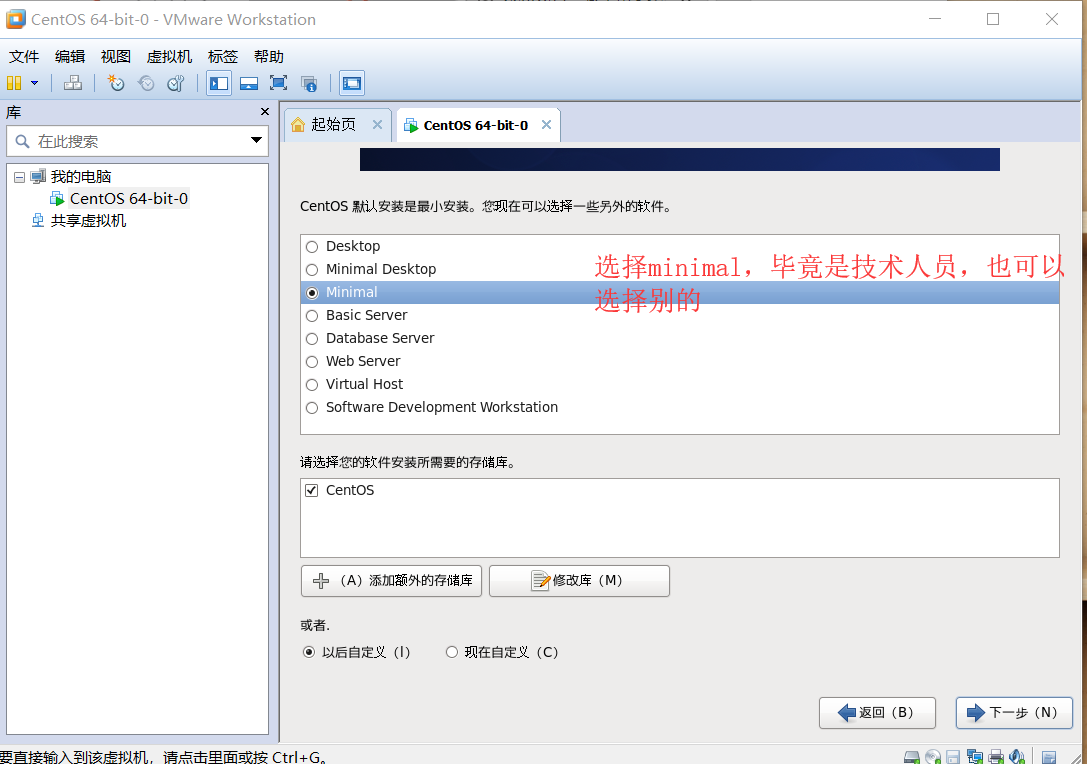Proceed with 下一步 (N) button

click(x=1014, y=713)
